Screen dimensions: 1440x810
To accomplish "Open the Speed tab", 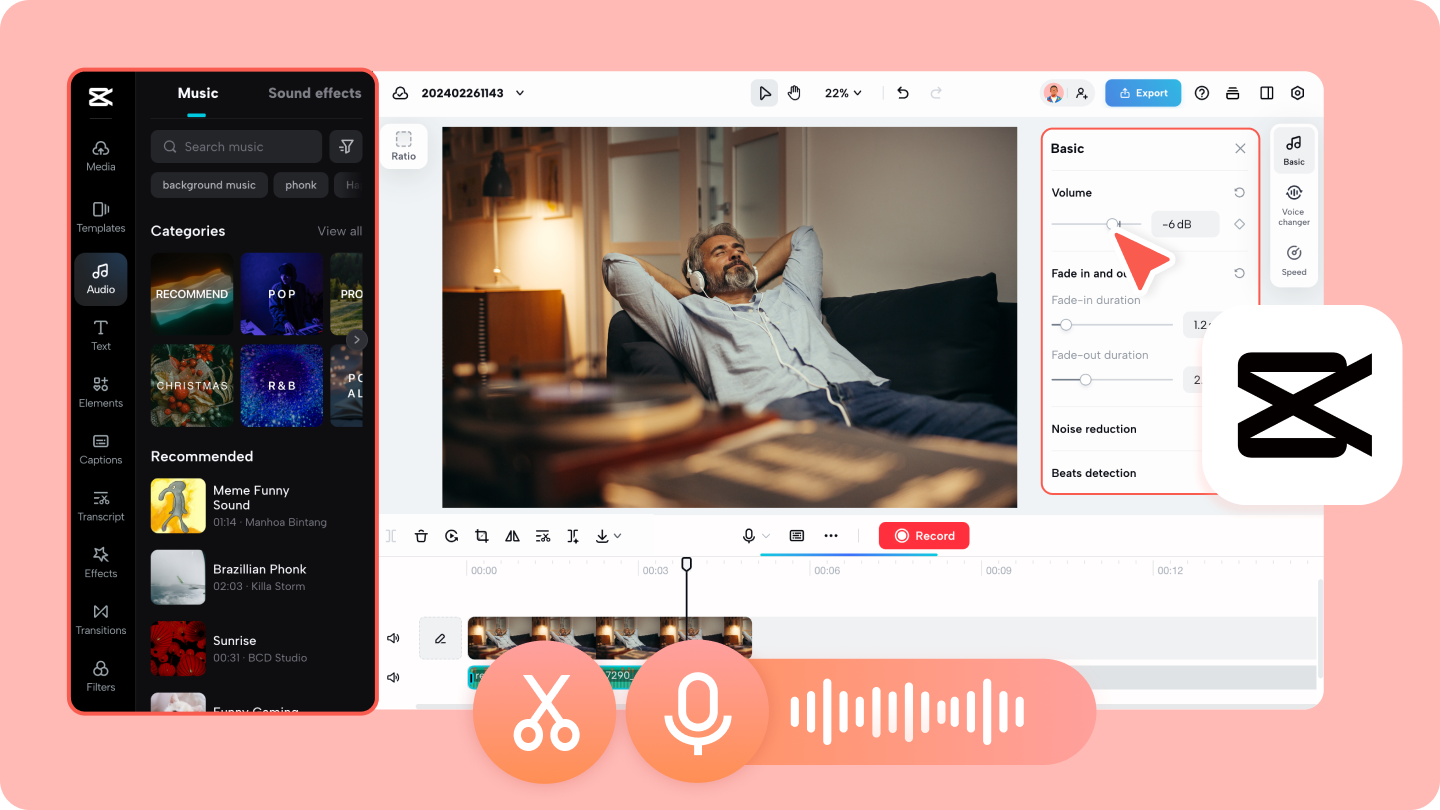I will [1294, 260].
